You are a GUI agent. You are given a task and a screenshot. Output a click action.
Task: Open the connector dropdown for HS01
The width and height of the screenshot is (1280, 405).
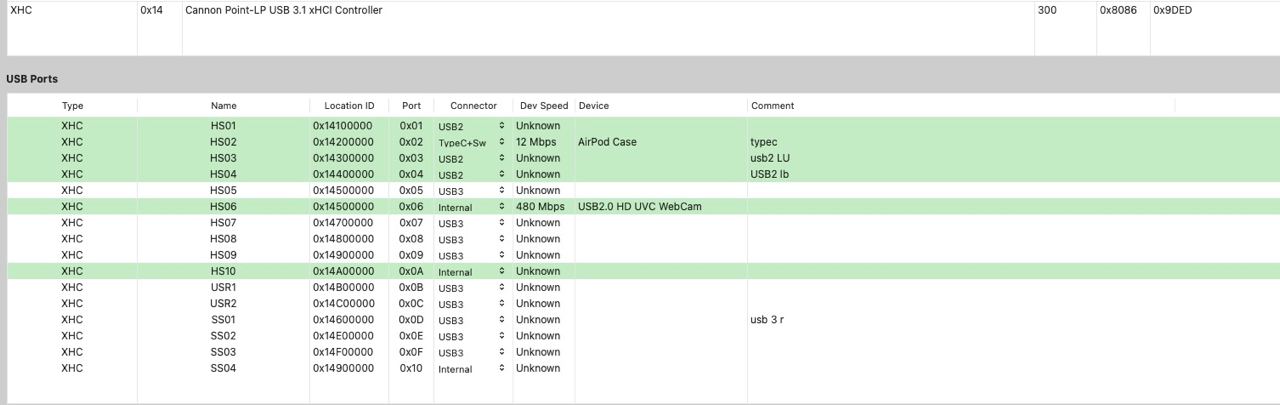pos(472,127)
